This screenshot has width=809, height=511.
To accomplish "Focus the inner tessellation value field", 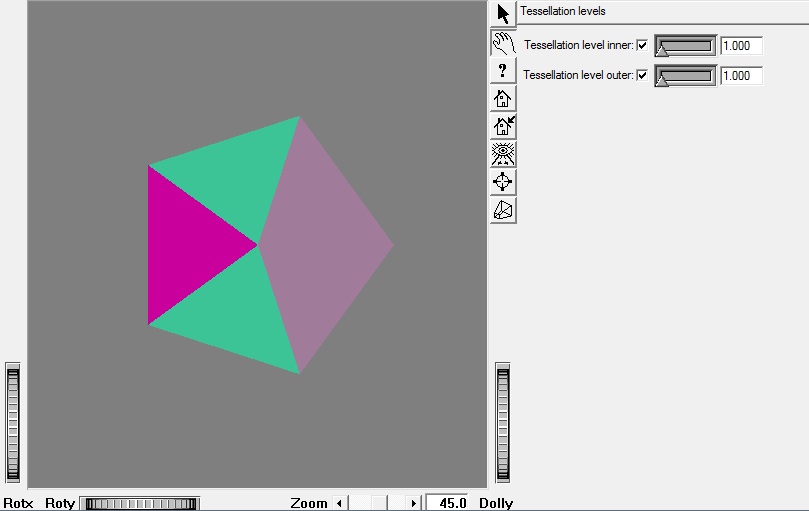I will pos(741,46).
